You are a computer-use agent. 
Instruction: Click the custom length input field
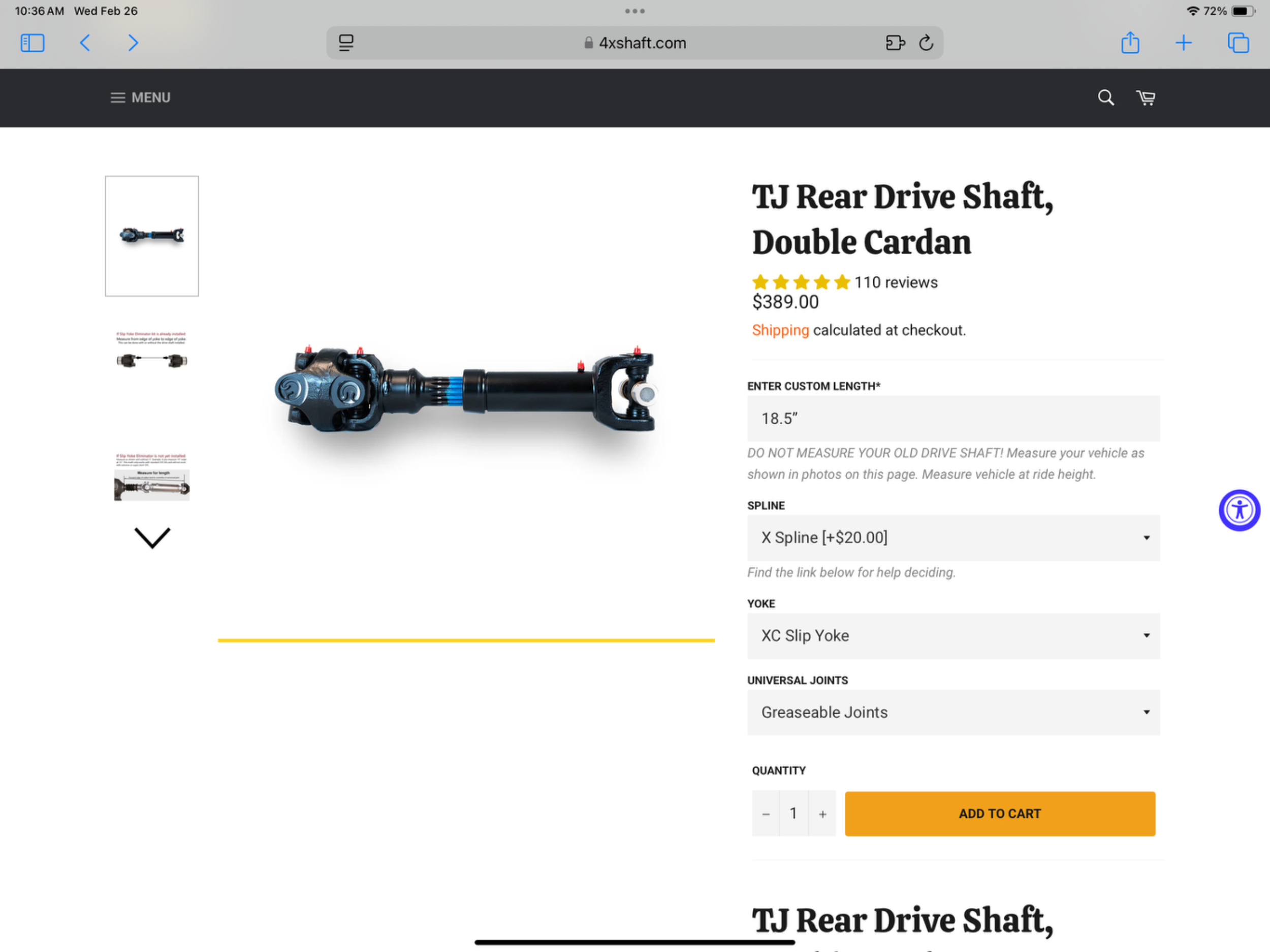tap(953, 419)
